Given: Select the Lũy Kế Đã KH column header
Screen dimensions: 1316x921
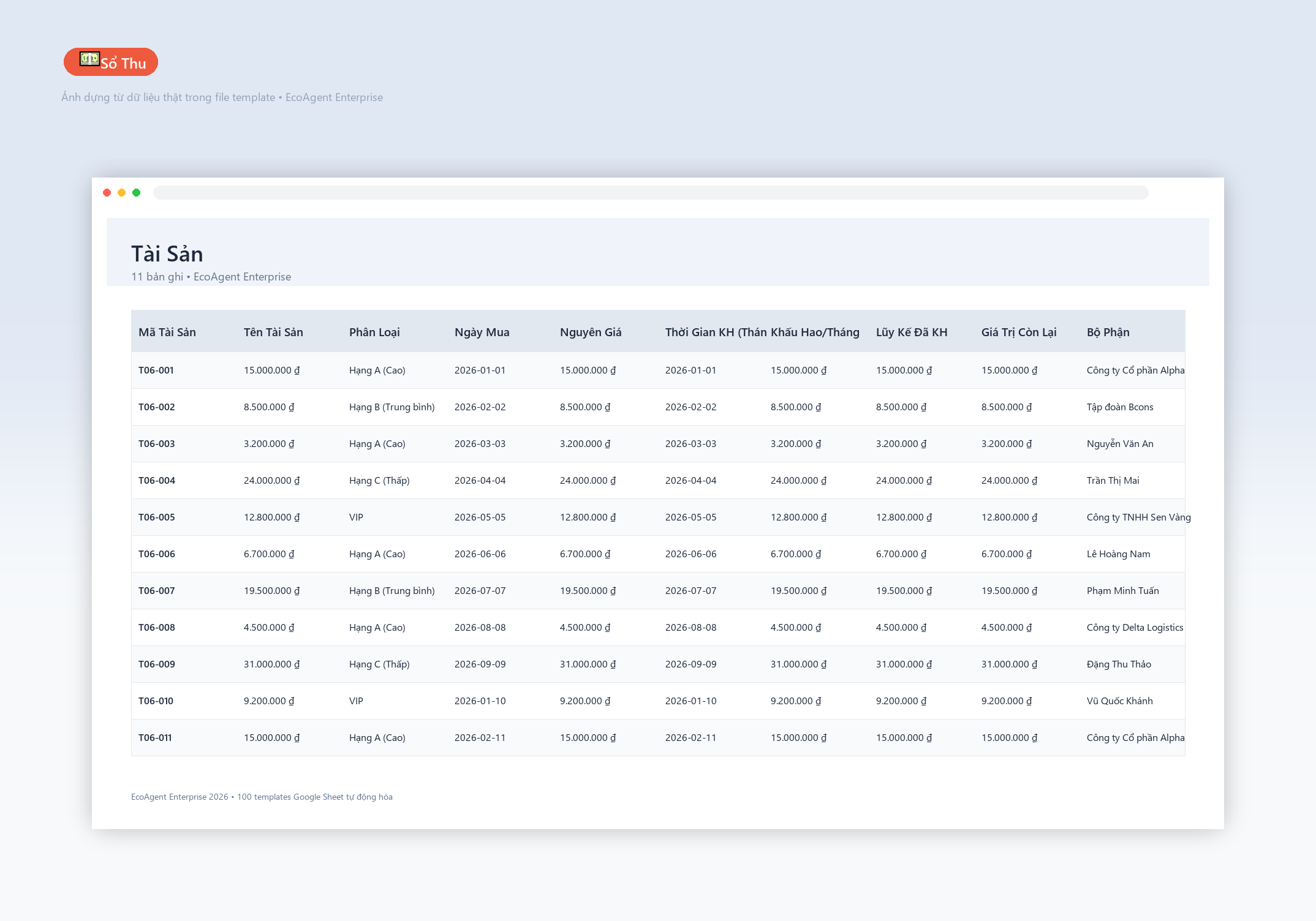Looking at the screenshot, I should coord(912,332).
